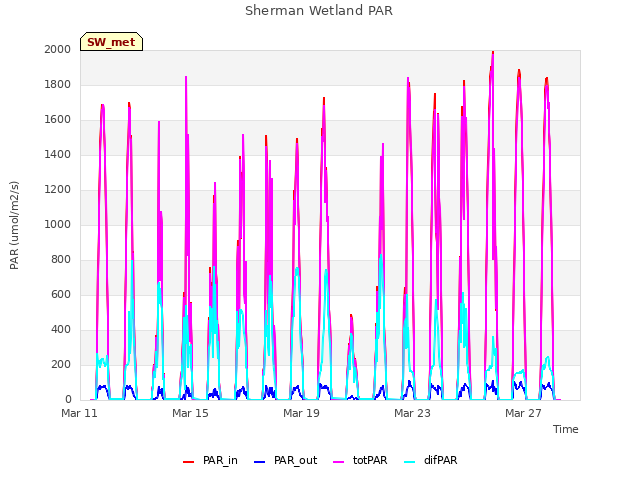
Task: Click the red PAR_in legend swatch
Action: [x=189, y=462]
